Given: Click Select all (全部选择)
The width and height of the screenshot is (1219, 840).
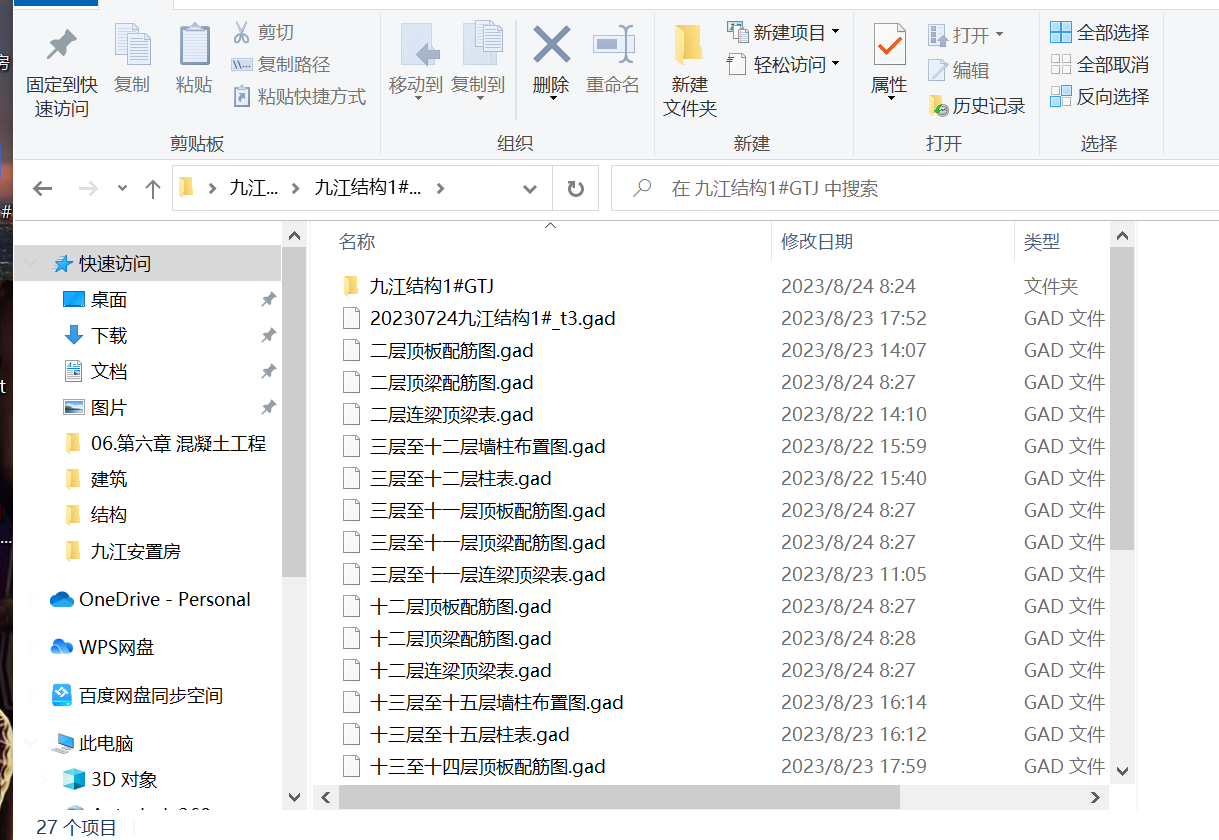Looking at the screenshot, I should [1099, 33].
